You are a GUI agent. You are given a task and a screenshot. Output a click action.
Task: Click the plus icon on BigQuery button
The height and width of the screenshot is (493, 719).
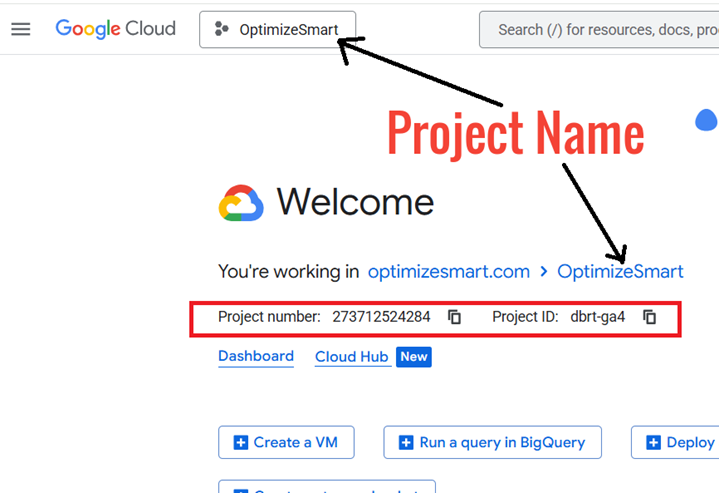pyautogui.click(x=406, y=443)
